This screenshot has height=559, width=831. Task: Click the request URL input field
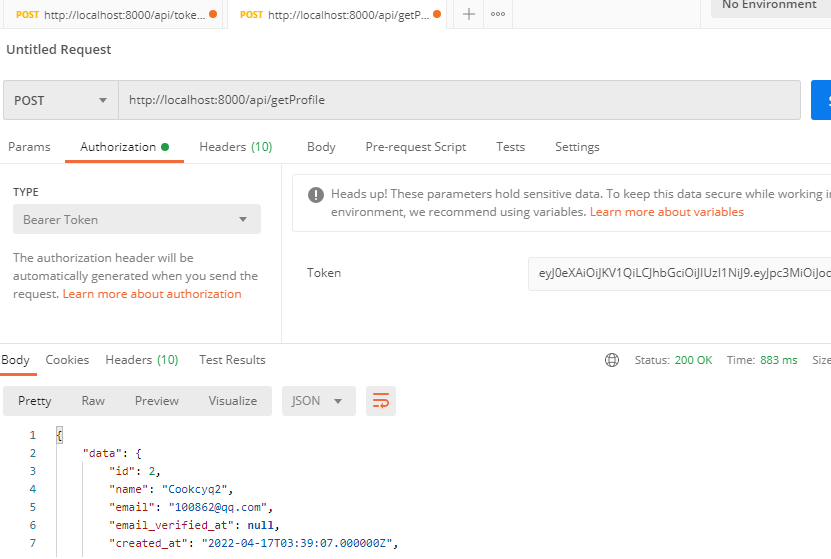coord(459,100)
